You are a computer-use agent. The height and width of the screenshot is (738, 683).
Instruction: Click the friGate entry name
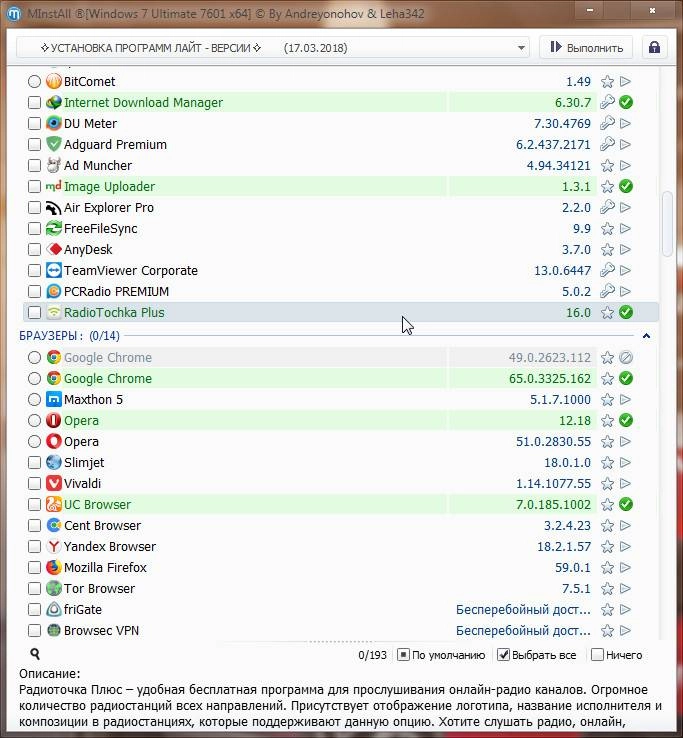coord(83,610)
